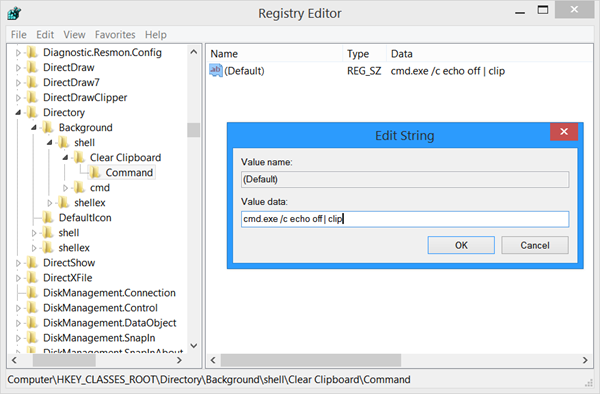Click the tree pane horizontal scroll right arrow
Viewport: 600px width, 394px height.
click(179, 360)
